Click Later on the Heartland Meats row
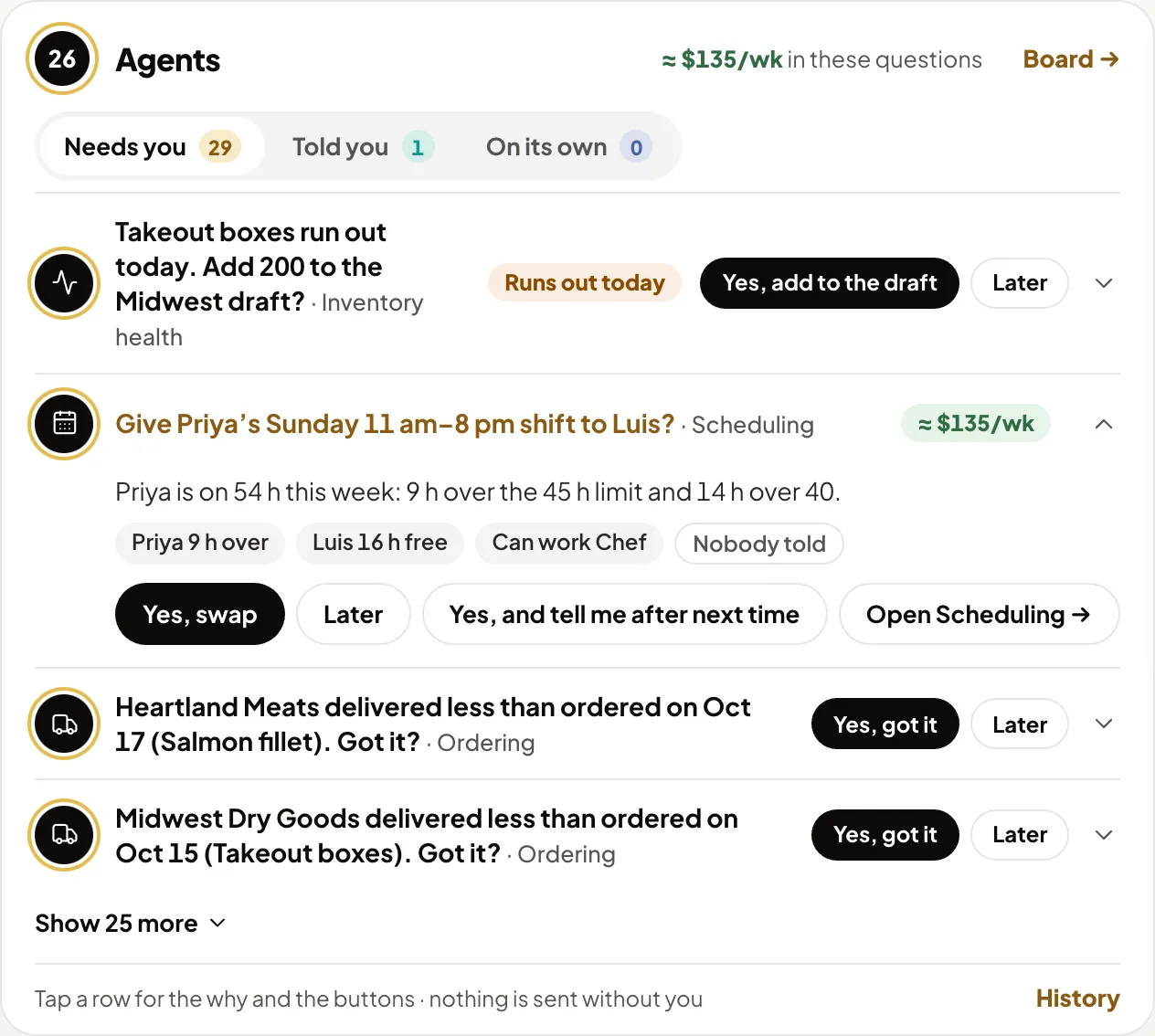The width and height of the screenshot is (1155, 1036). pos(1020,724)
